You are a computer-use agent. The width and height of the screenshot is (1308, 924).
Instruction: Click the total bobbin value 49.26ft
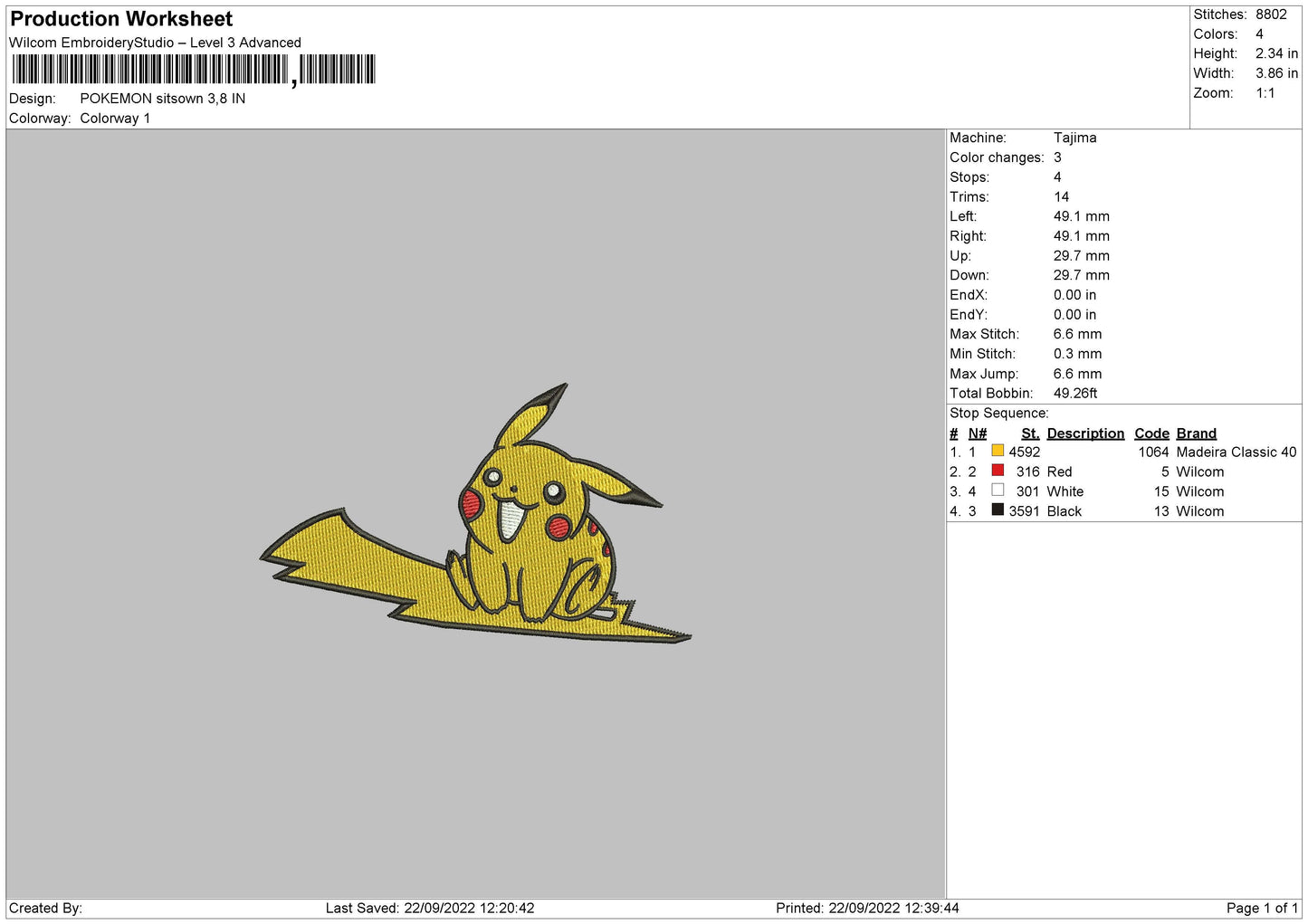tap(1075, 394)
